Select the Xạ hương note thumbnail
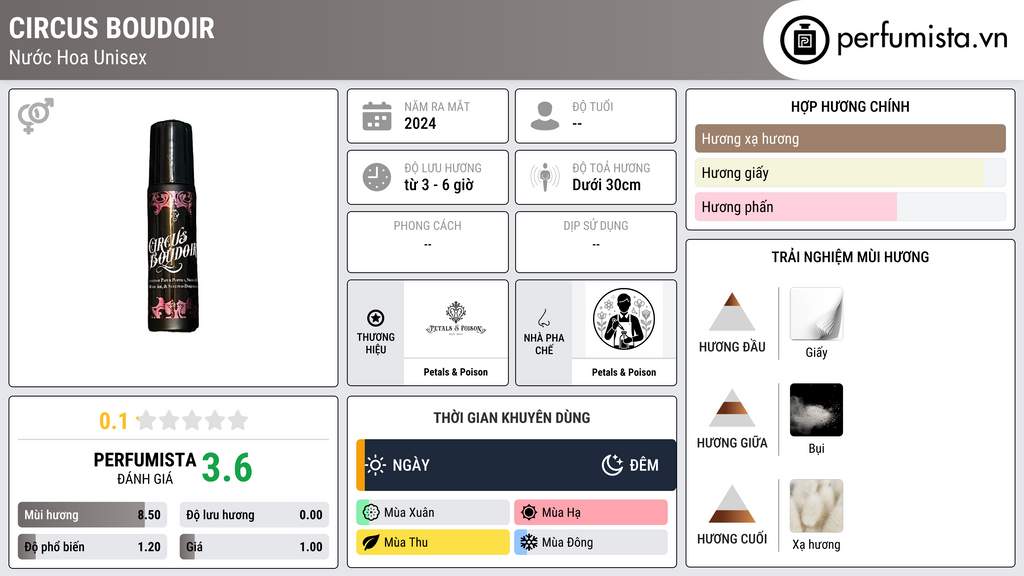Image resolution: width=1024 pixels, height=576 pixels. 816,506
